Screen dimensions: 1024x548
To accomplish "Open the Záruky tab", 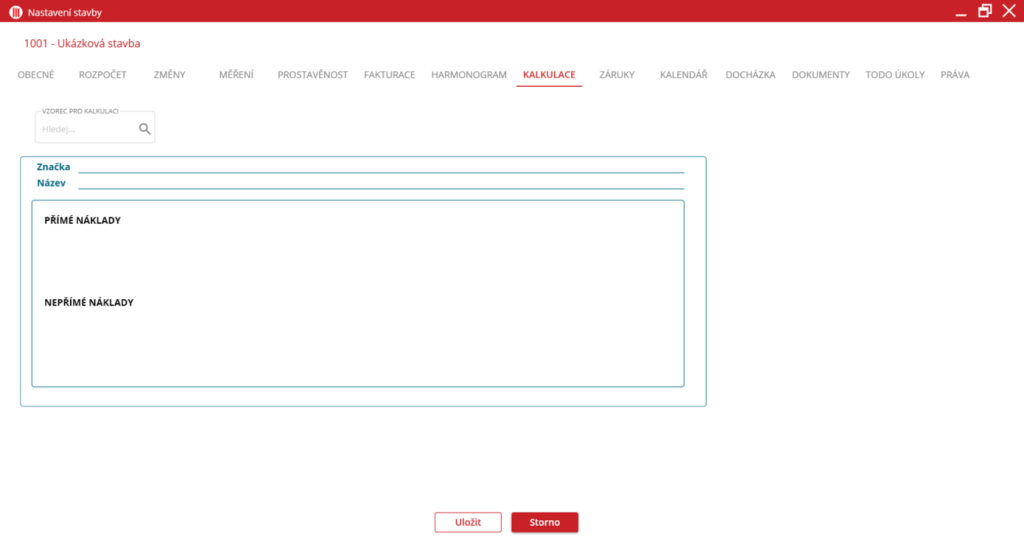I will click(x=616, y=75).
